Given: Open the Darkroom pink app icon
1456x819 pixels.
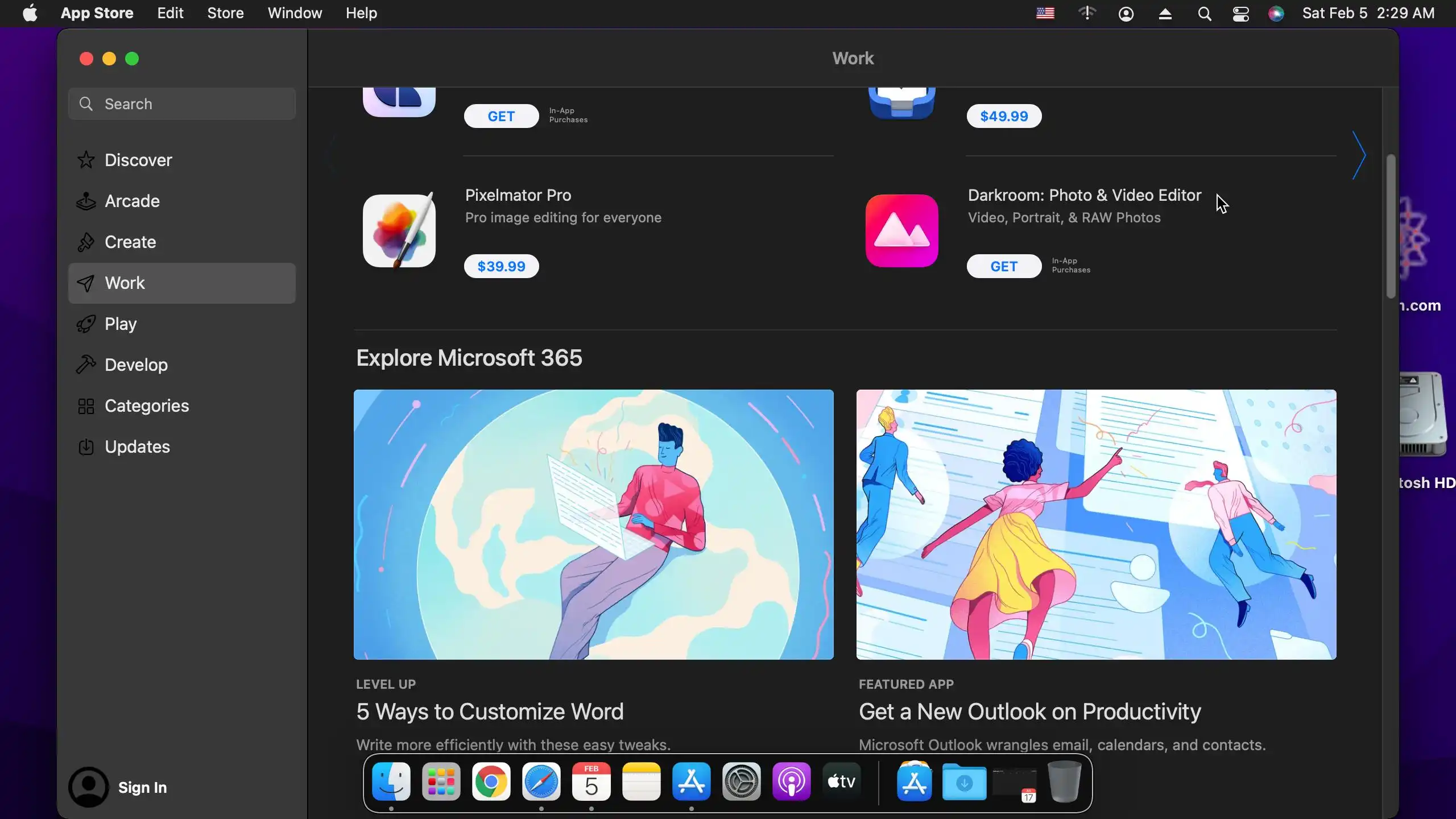Looking at the screenshot, I should (x=901, y=230).
